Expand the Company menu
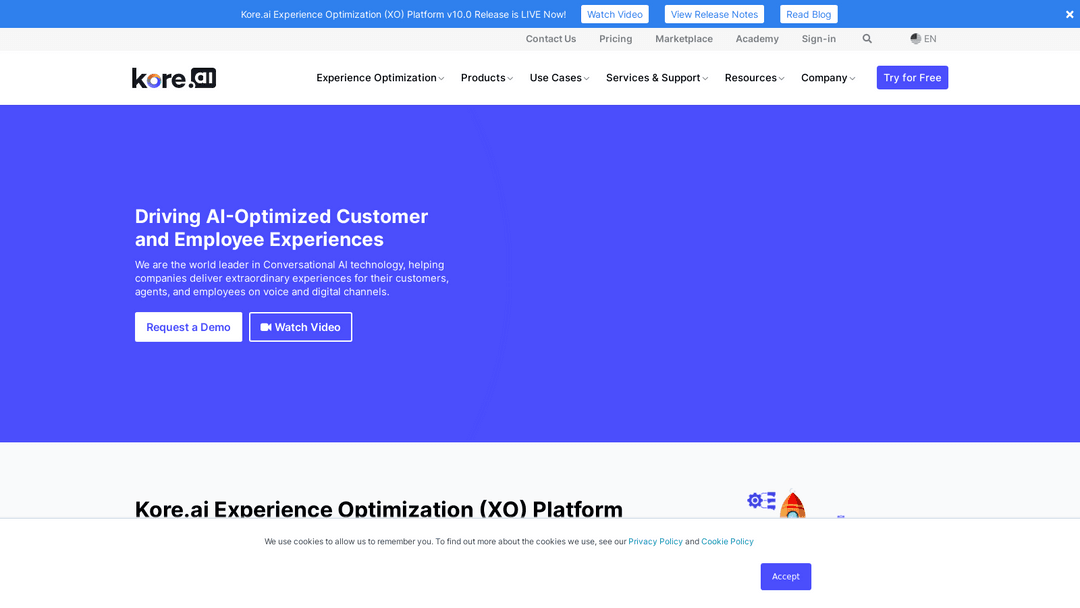This screenshot has height=608, width=1080. pyautogui.click(x=828, y=78)
